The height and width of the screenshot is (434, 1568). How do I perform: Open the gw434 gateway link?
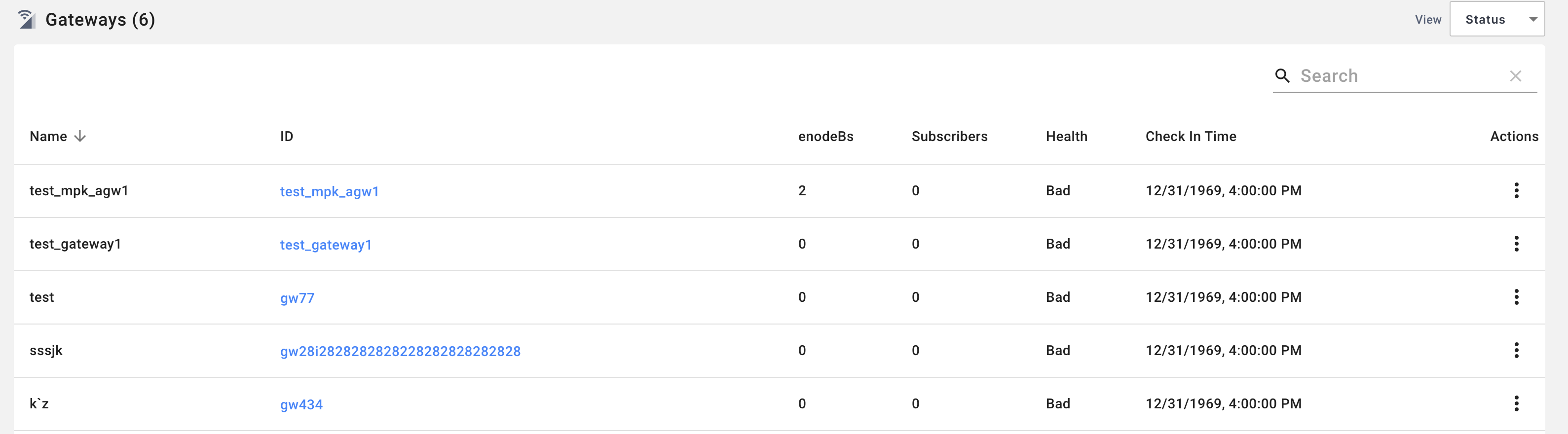pos(300,404)
